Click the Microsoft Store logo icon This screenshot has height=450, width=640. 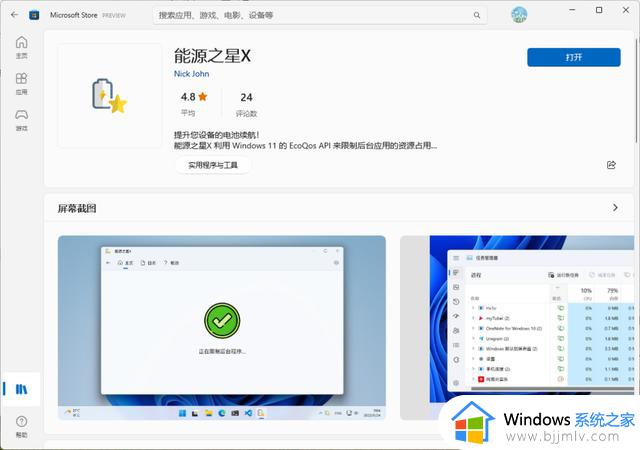point(34,15)
